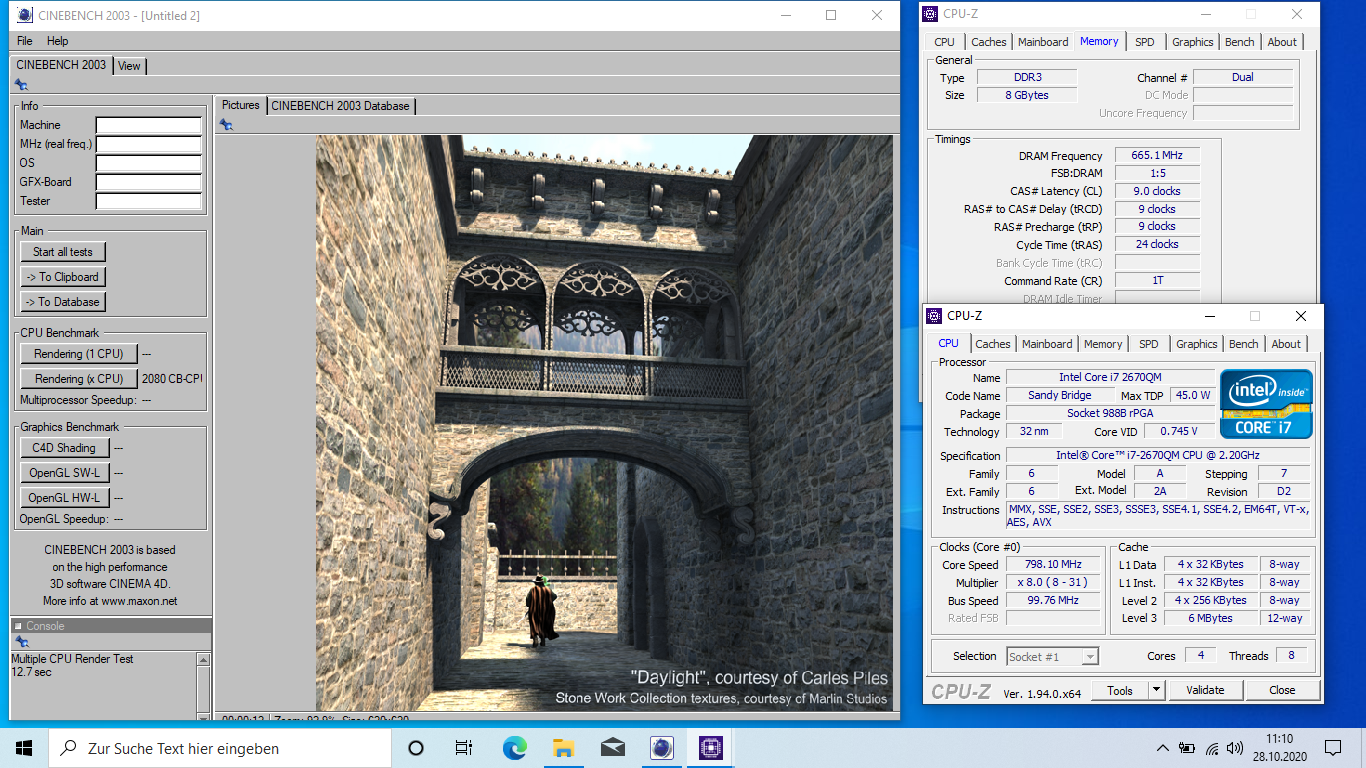This screenshot has height=768, width=1366.
Task: Click the Intel Core i7 logo badge
Action: point(1266,404)
